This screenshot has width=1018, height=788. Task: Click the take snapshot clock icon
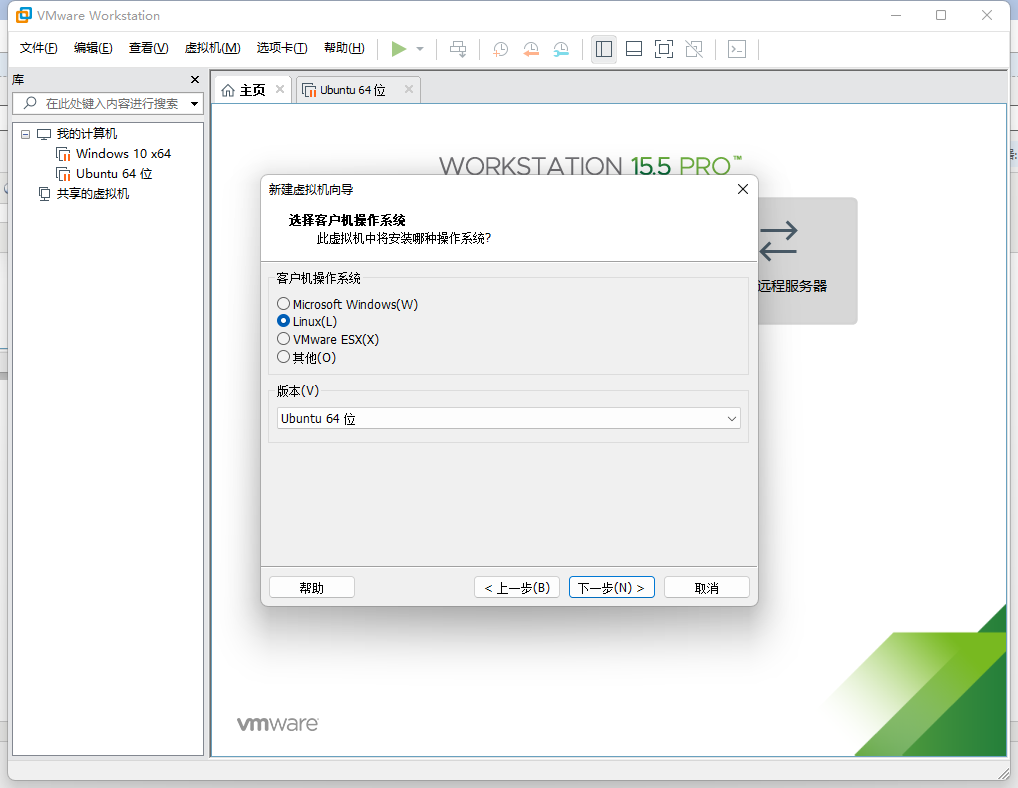point(500,49)
